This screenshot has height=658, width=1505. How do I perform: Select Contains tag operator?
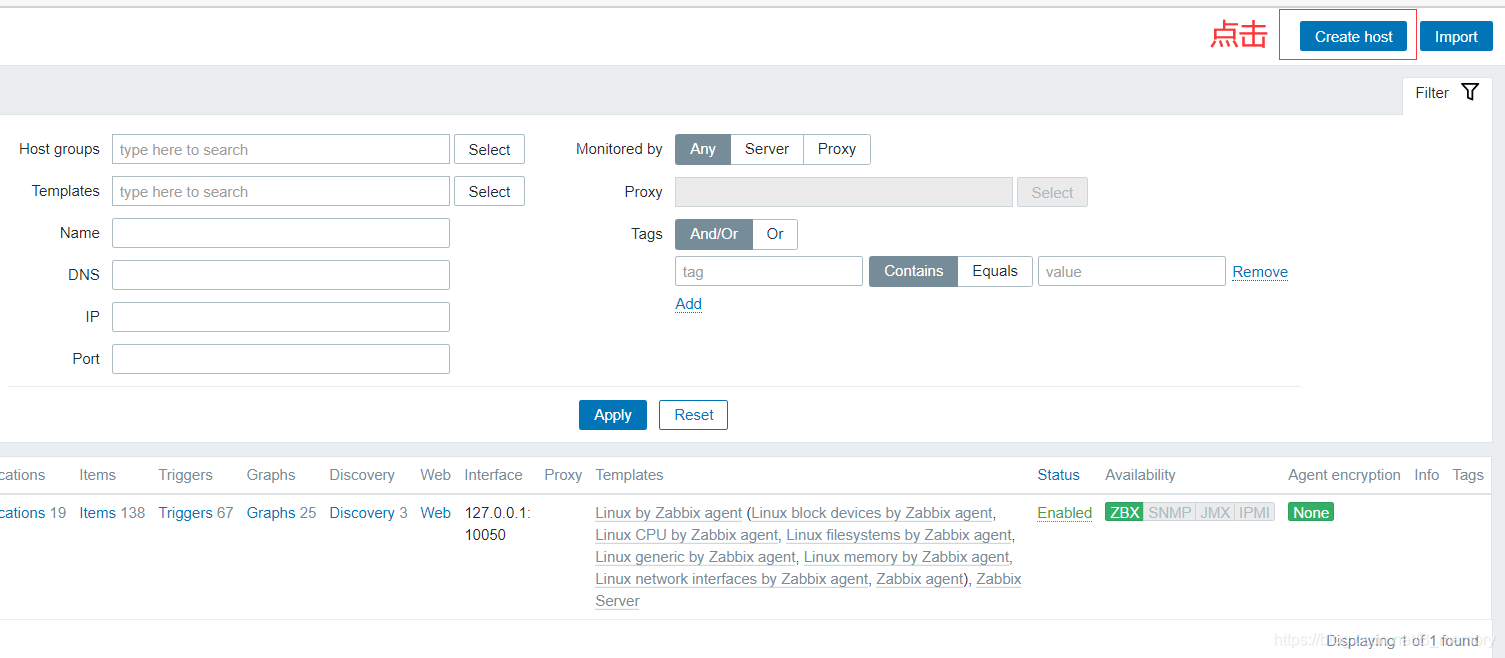pos(913,271)
